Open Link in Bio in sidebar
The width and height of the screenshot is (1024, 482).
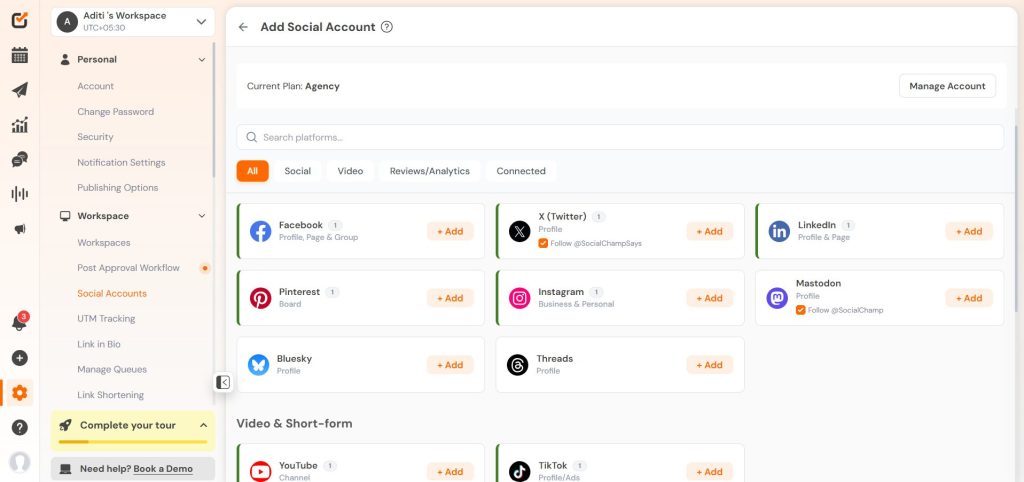[x=99, y=344]
